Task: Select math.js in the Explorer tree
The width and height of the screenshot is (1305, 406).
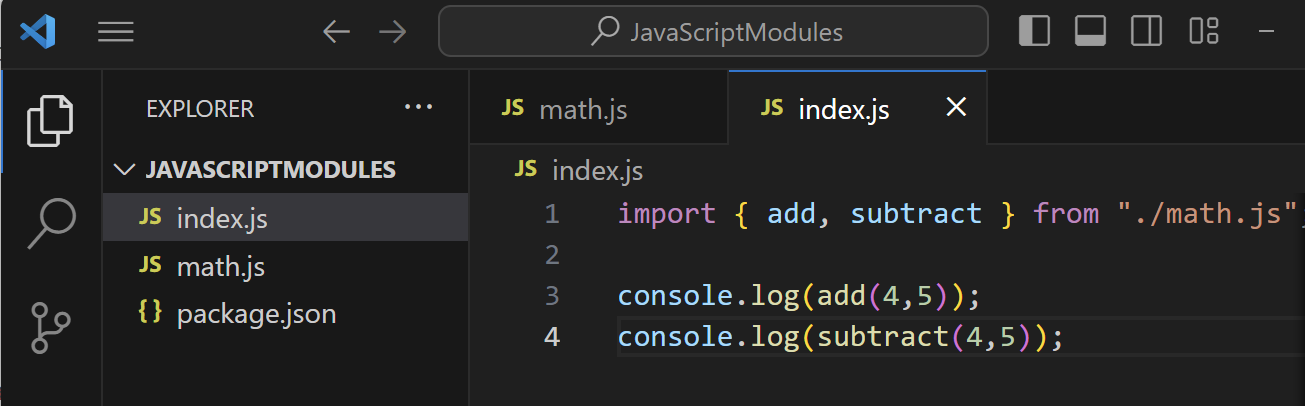Action: pos(286,266)
